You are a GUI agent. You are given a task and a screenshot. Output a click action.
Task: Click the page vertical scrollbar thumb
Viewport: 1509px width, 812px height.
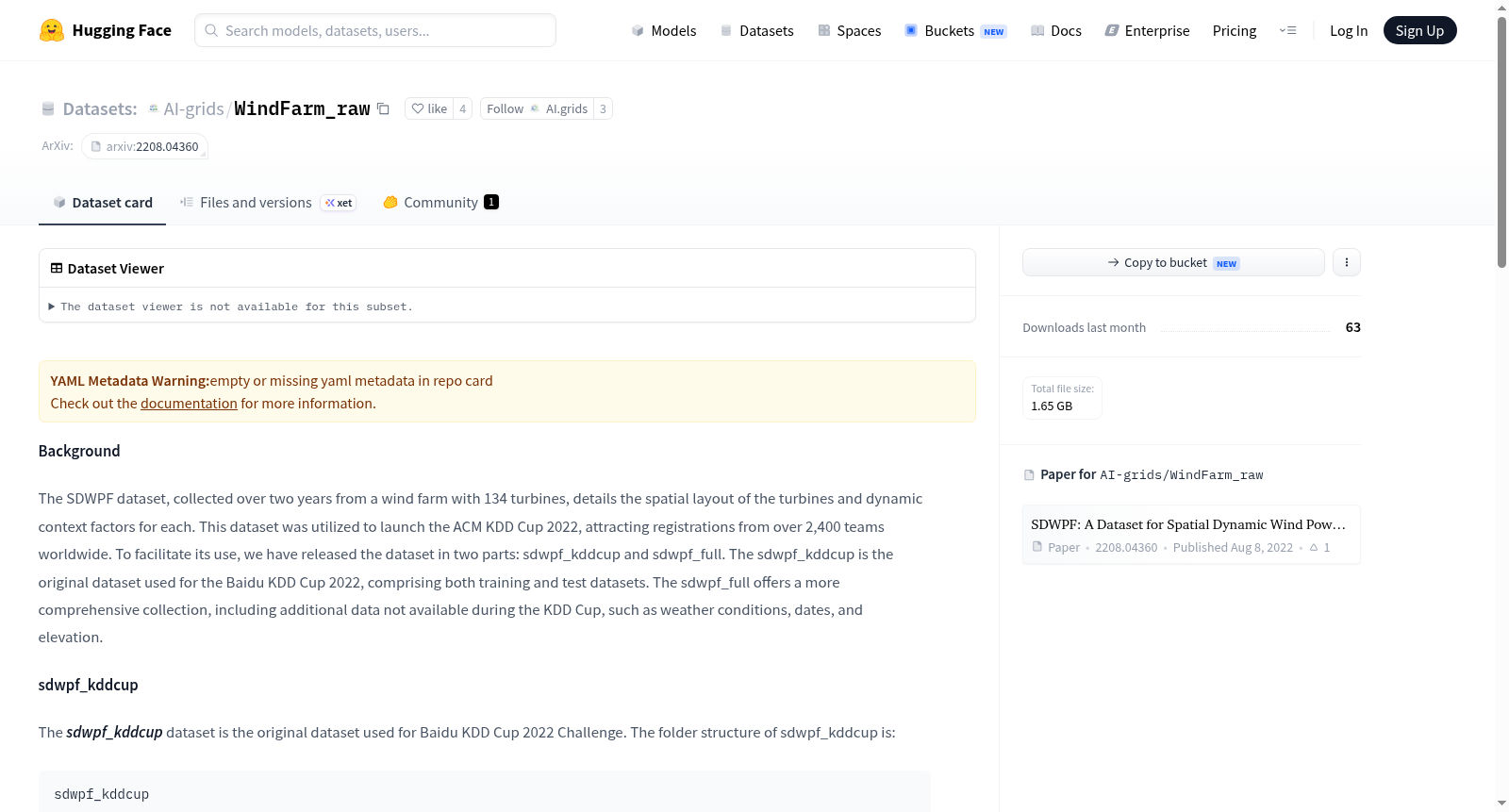click(1501, 141)
